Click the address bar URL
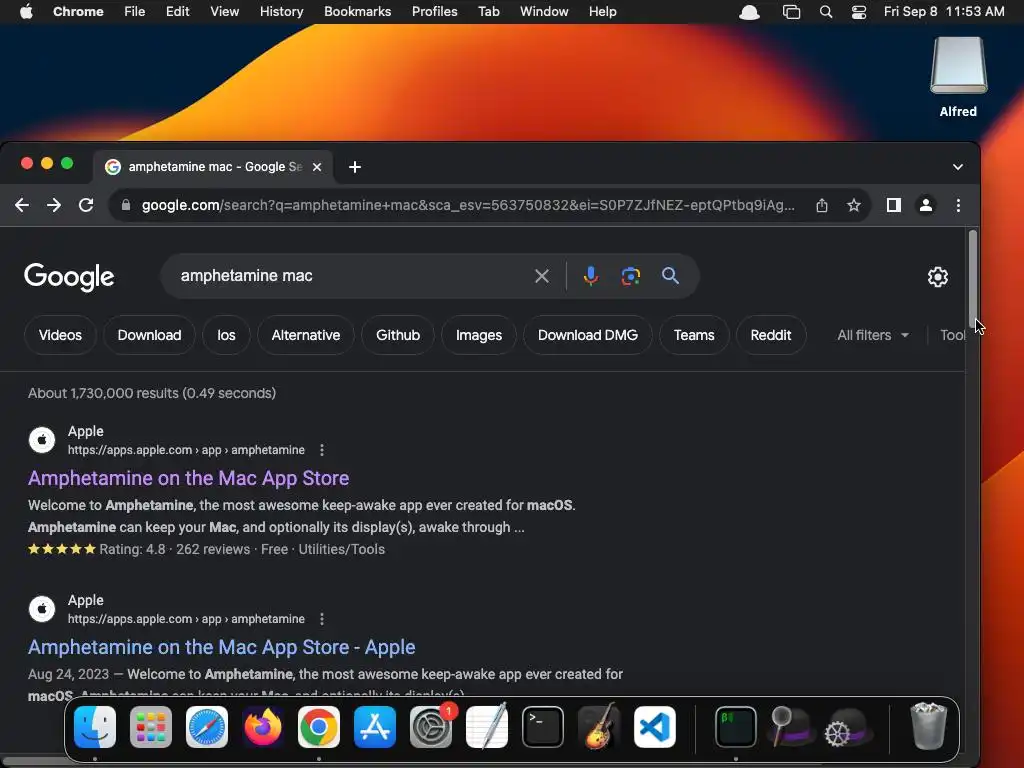 [468, 205]
